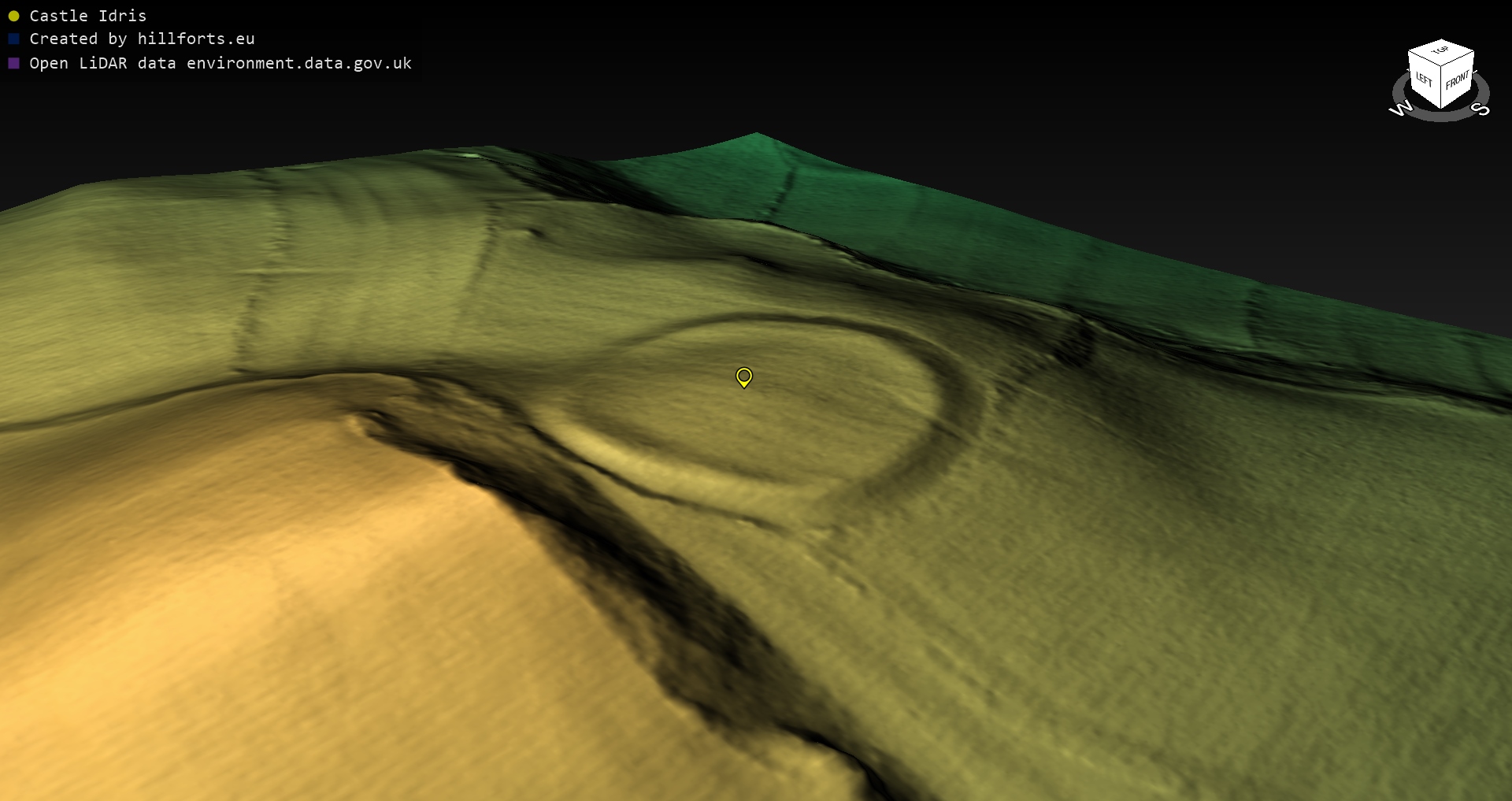Click the yellow Castle Idris map pin
1512x801 pixels.
point(743,376)
